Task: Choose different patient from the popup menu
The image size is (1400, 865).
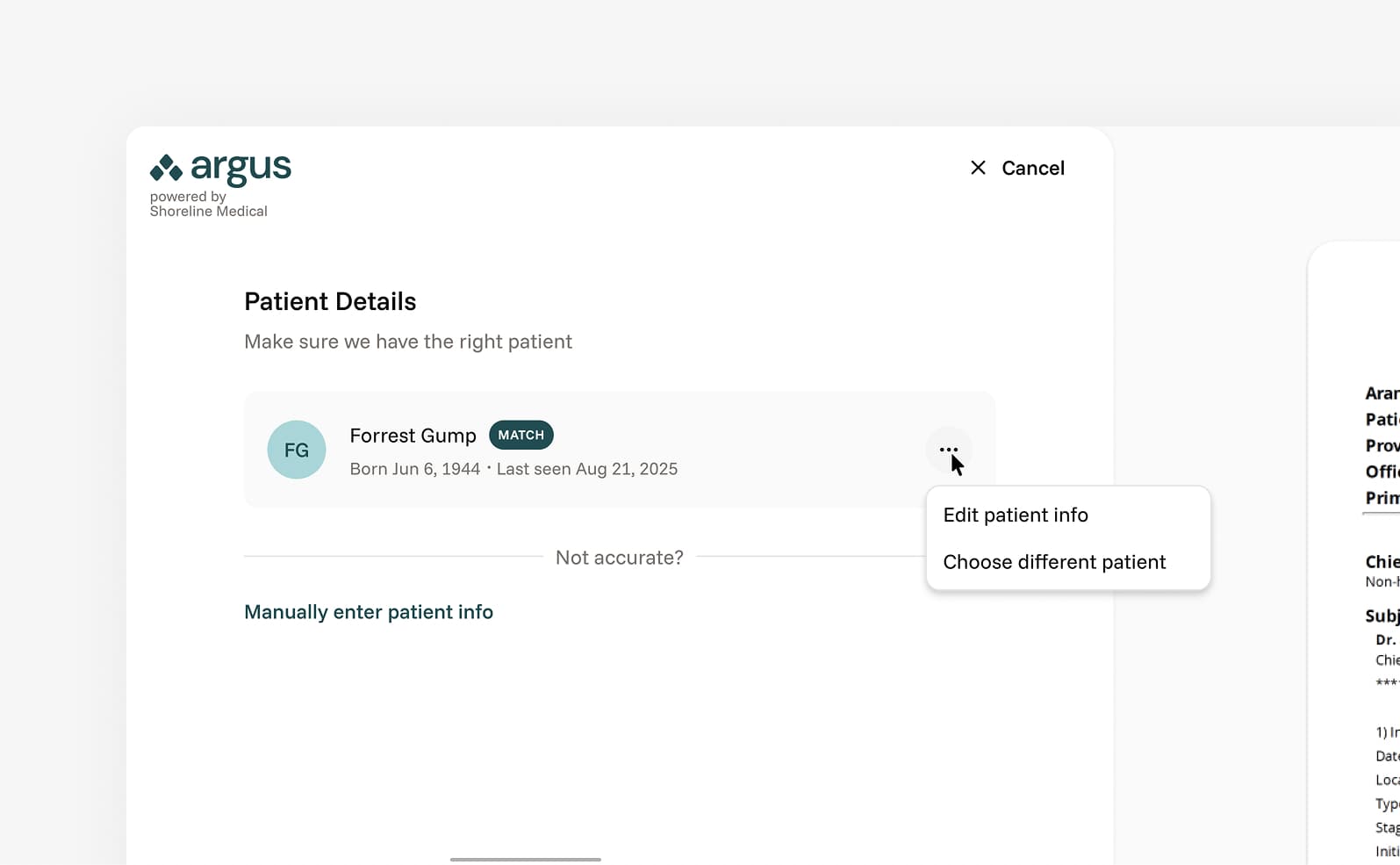Action: [x=1054, y=562]
